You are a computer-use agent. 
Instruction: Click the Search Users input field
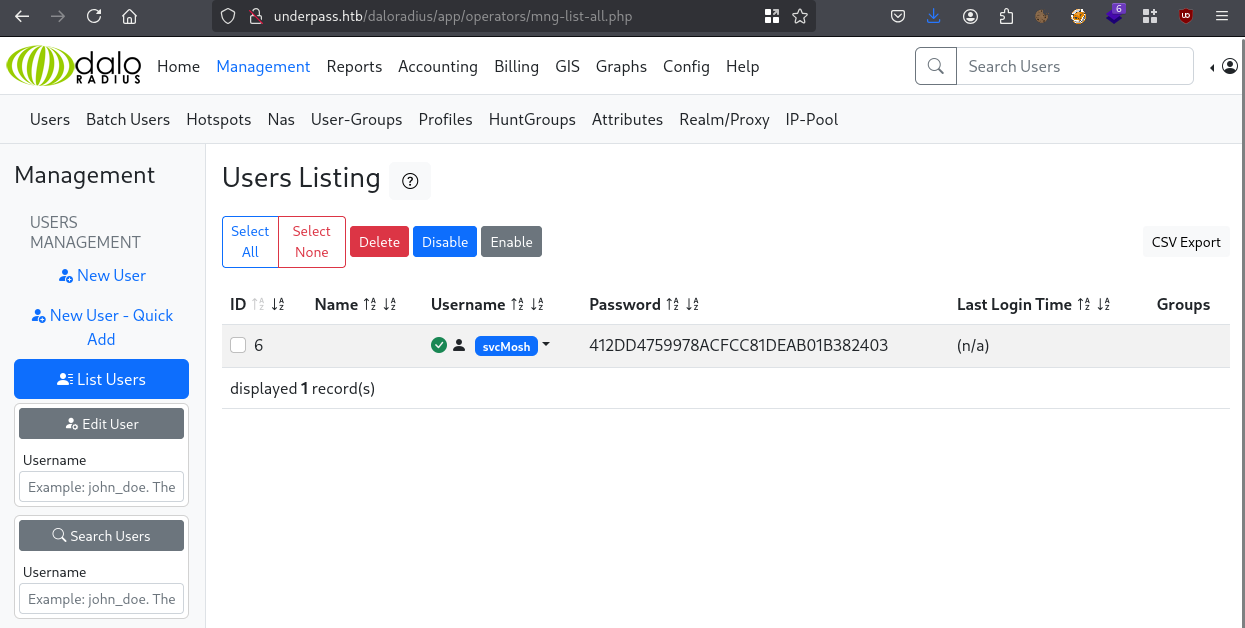pos(1074,66)
